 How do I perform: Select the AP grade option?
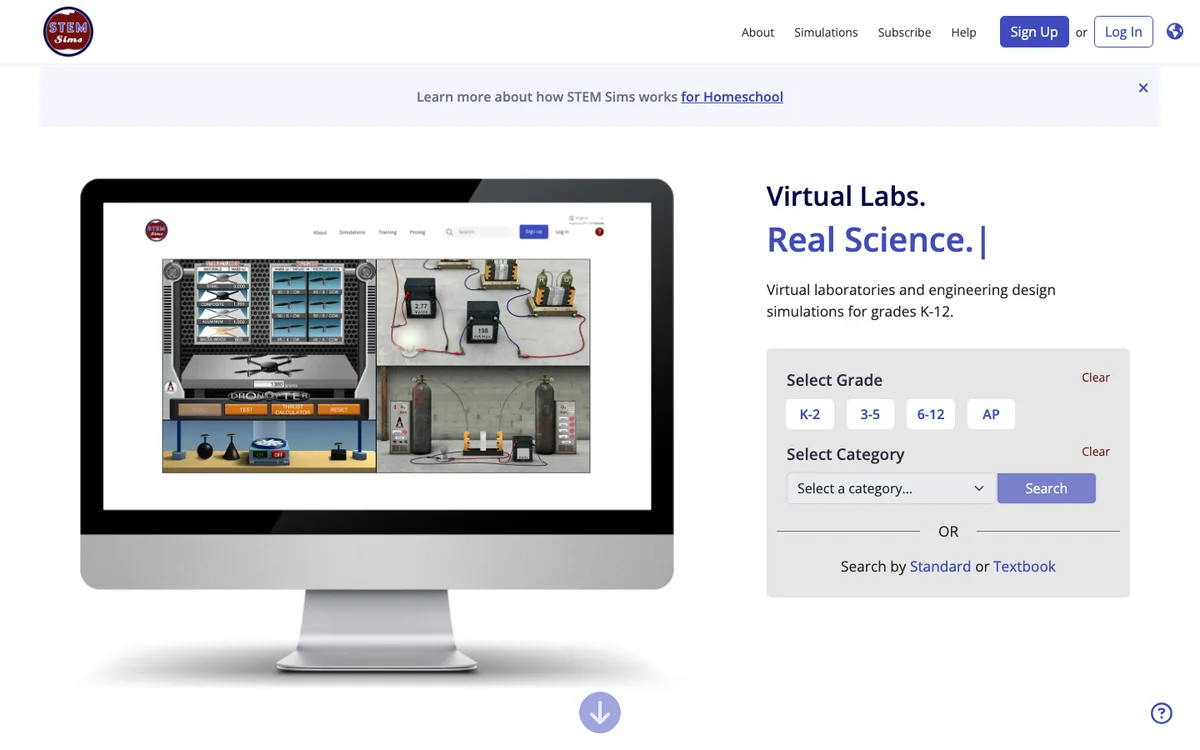click(991, 414)
